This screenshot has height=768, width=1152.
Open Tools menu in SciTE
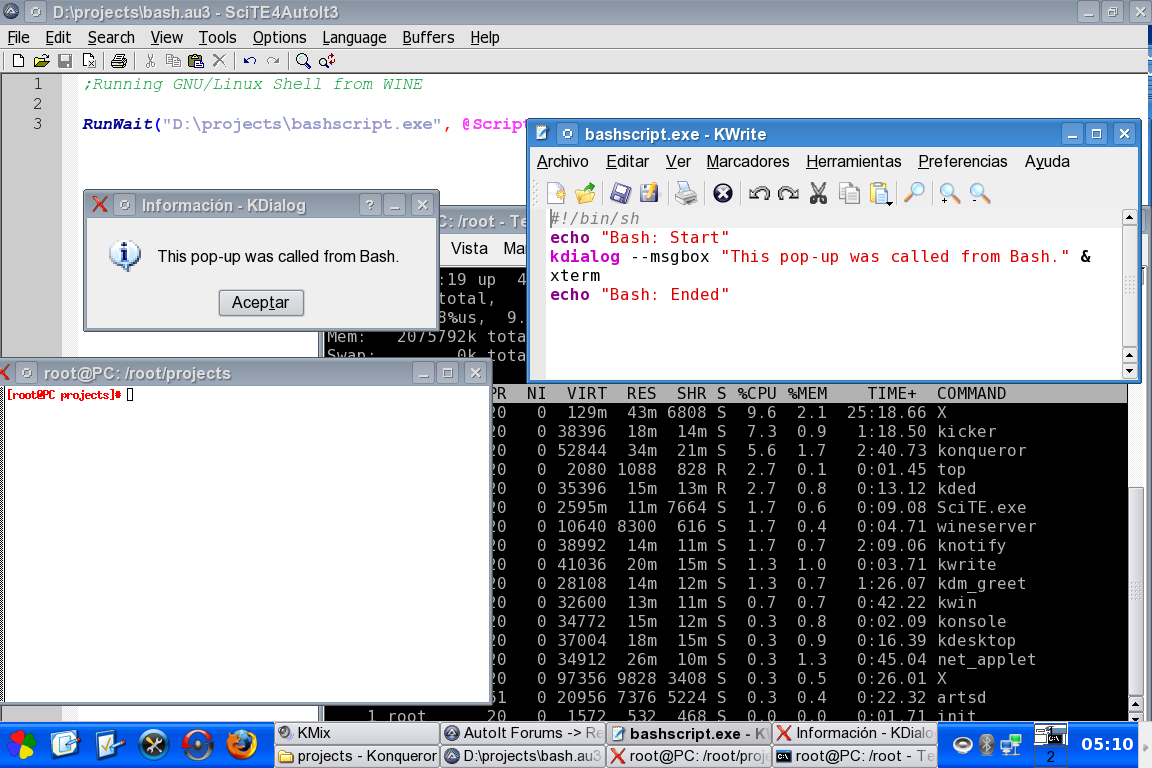(x=217, y=37)
